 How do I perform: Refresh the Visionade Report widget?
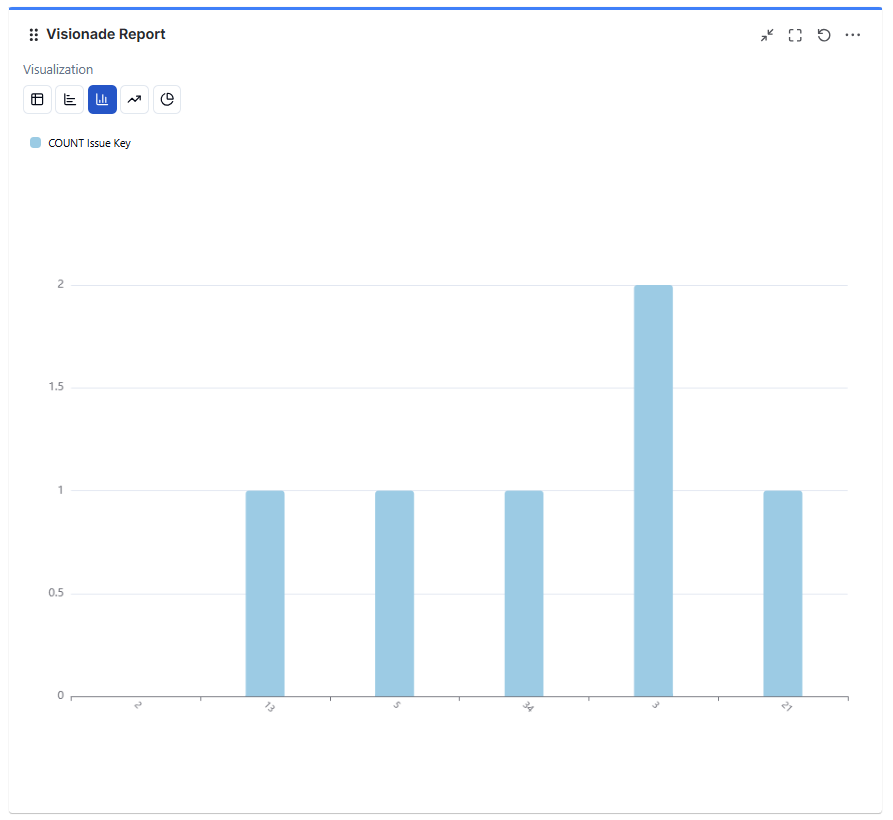(824, 35)
